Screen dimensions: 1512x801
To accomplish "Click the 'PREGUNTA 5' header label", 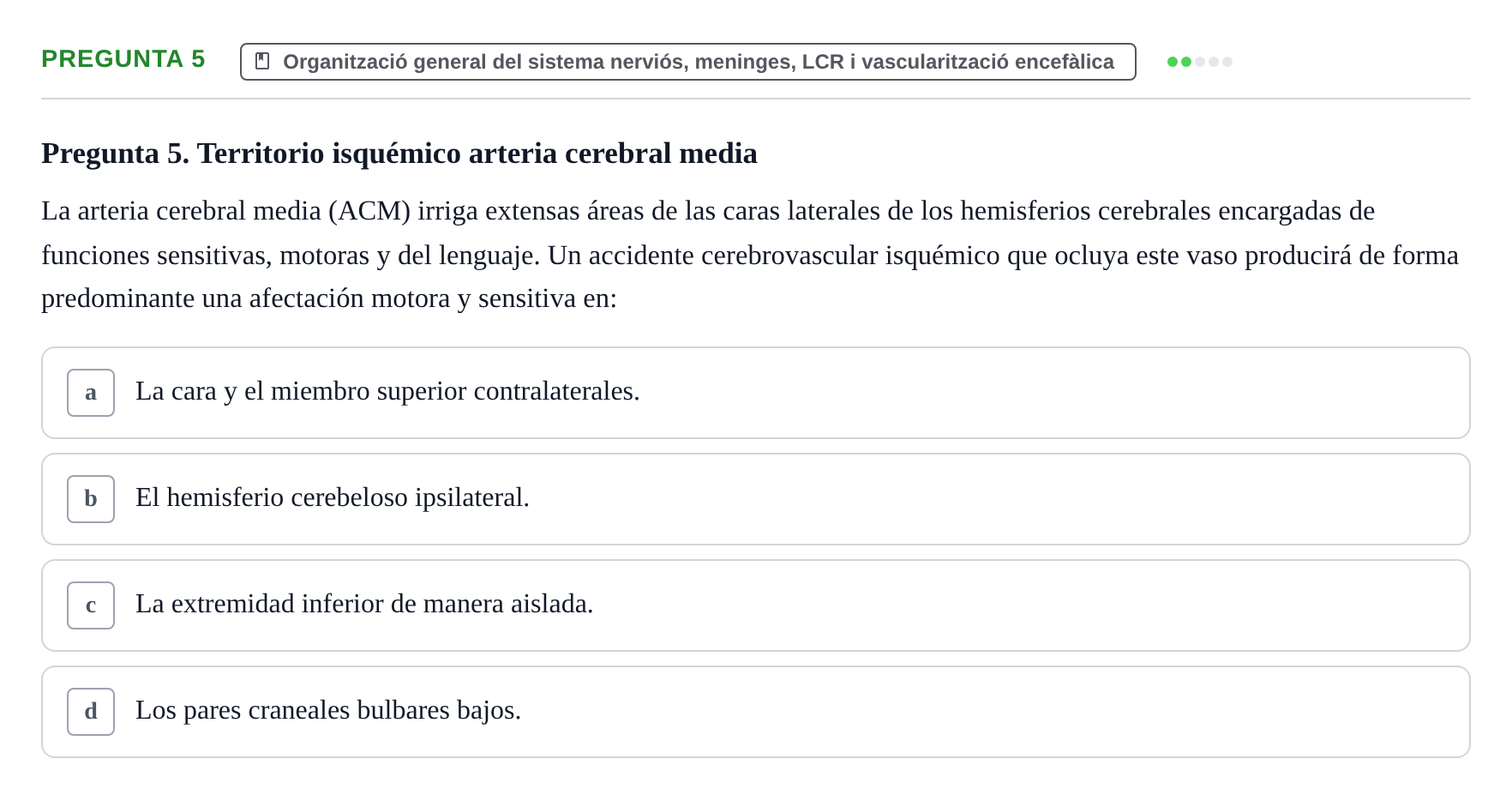I will 123,59.
